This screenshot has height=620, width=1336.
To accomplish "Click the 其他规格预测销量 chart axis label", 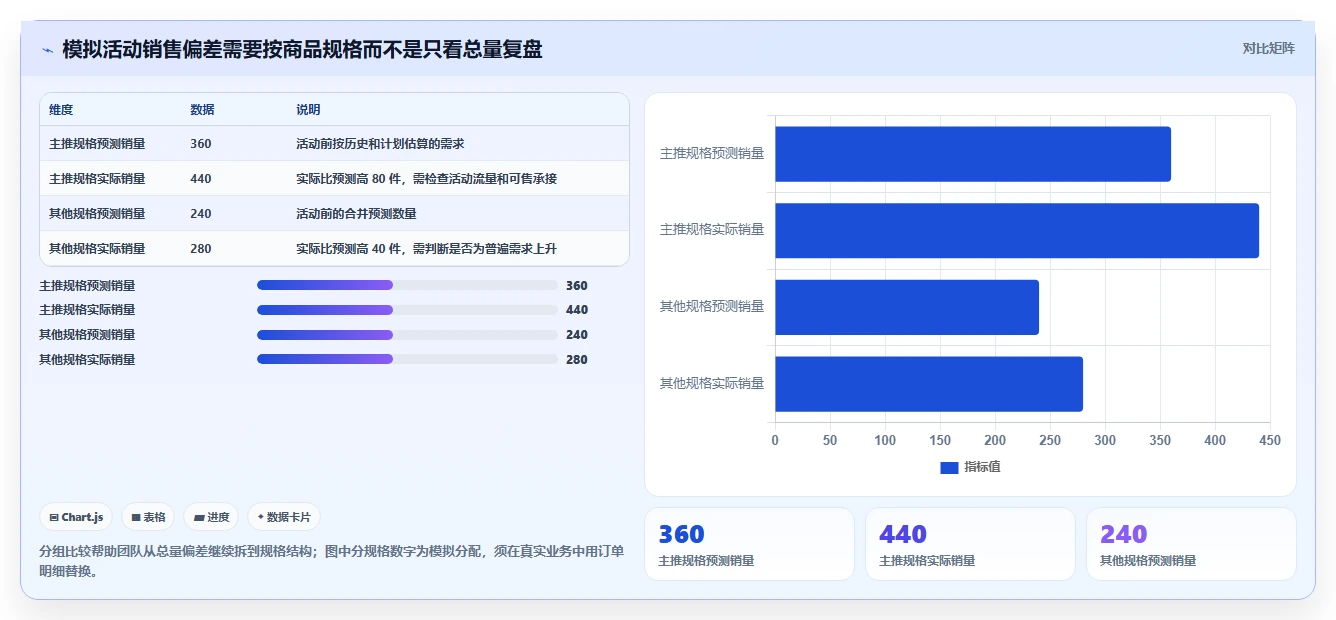I will tap(712, 306).
